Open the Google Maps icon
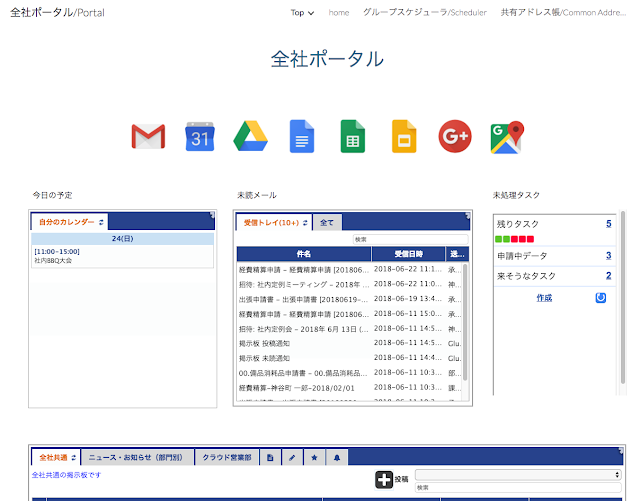The image size is (640, 501). 507,137
